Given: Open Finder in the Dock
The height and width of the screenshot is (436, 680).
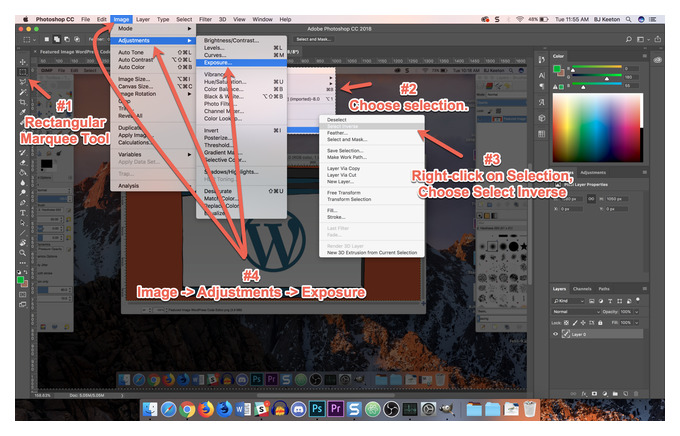Looking at the screenshot, I should [150, 409].
